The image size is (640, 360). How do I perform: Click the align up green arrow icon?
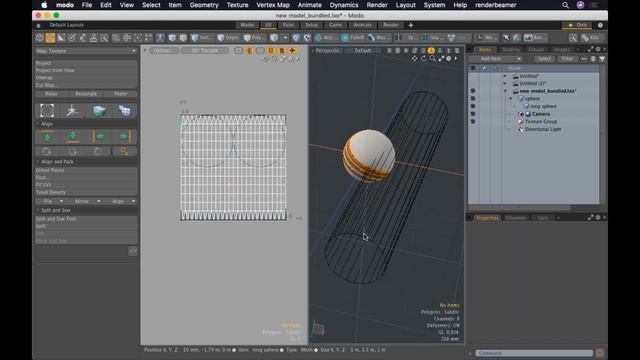pos(47,137)
